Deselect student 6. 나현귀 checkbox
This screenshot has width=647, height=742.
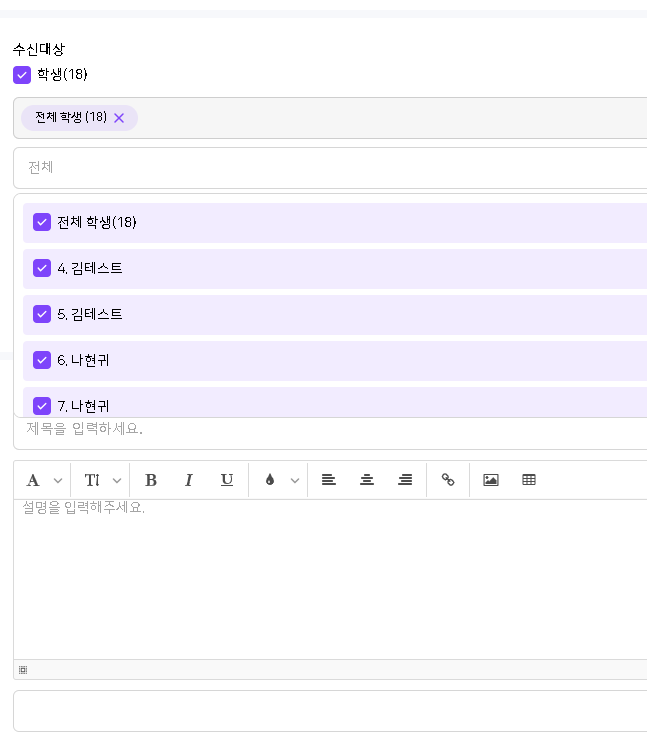(42, 360)
